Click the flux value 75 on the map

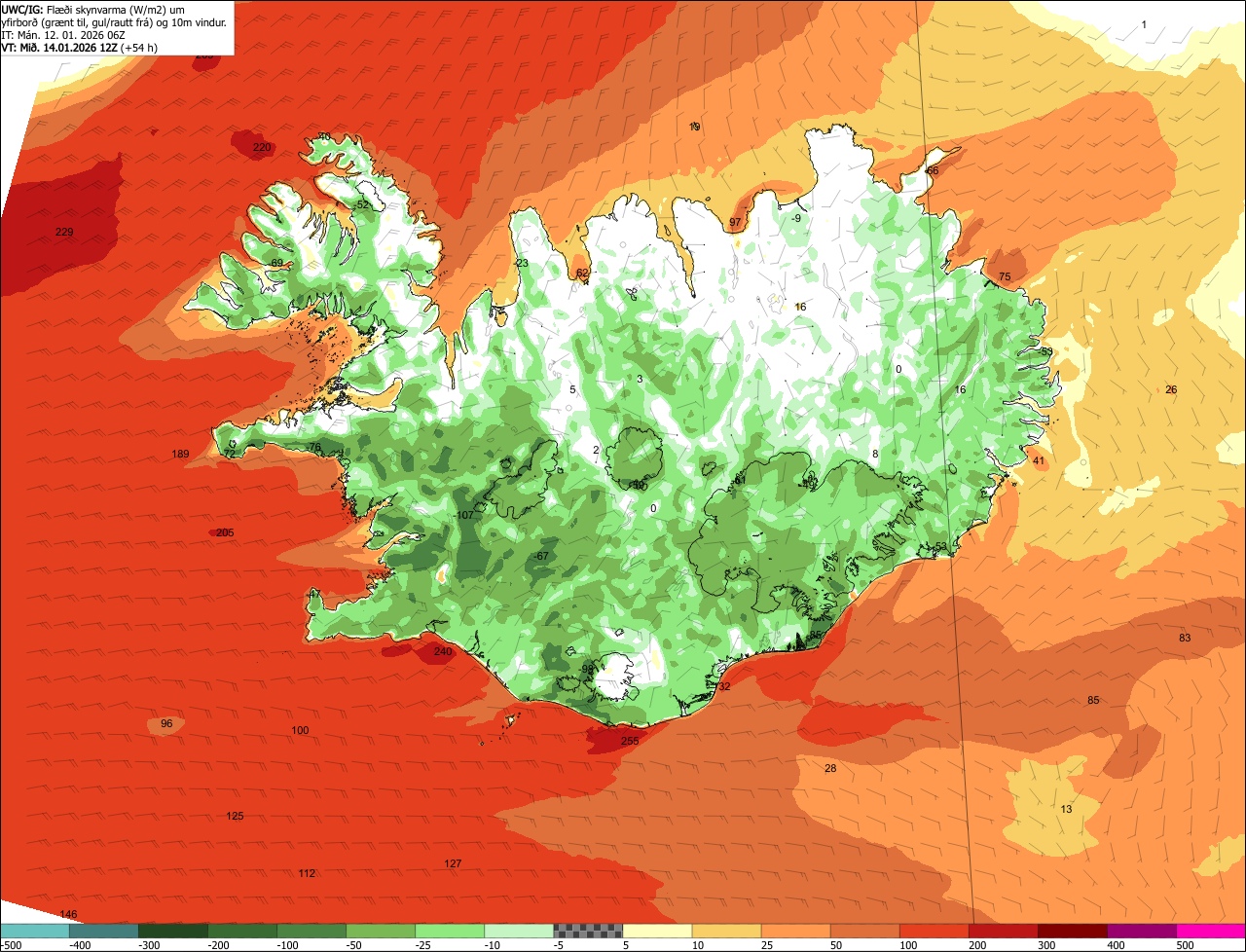[x=1005, y=276]
